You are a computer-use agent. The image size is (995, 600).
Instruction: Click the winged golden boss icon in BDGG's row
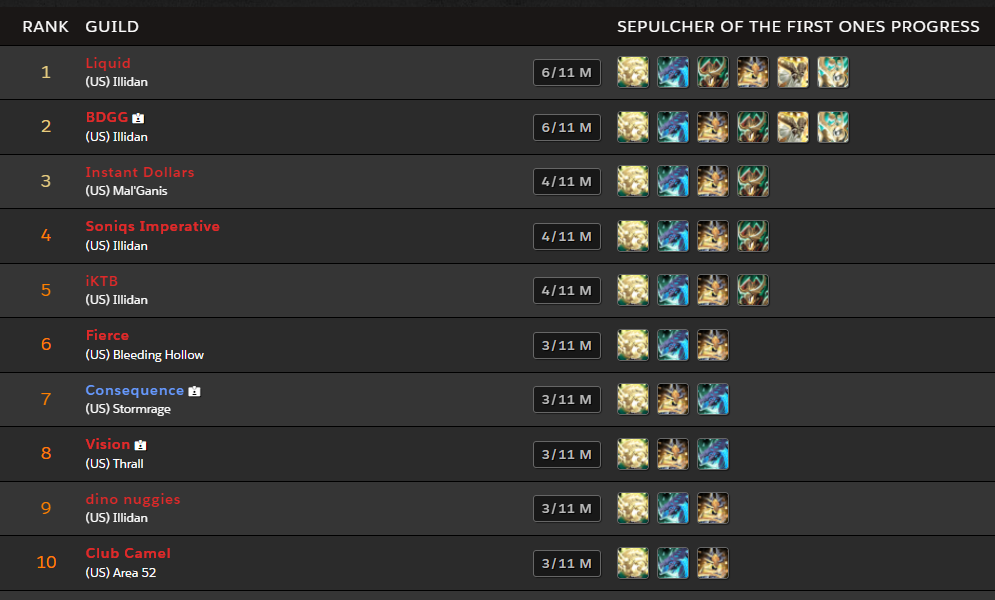(x=793, y=127)
